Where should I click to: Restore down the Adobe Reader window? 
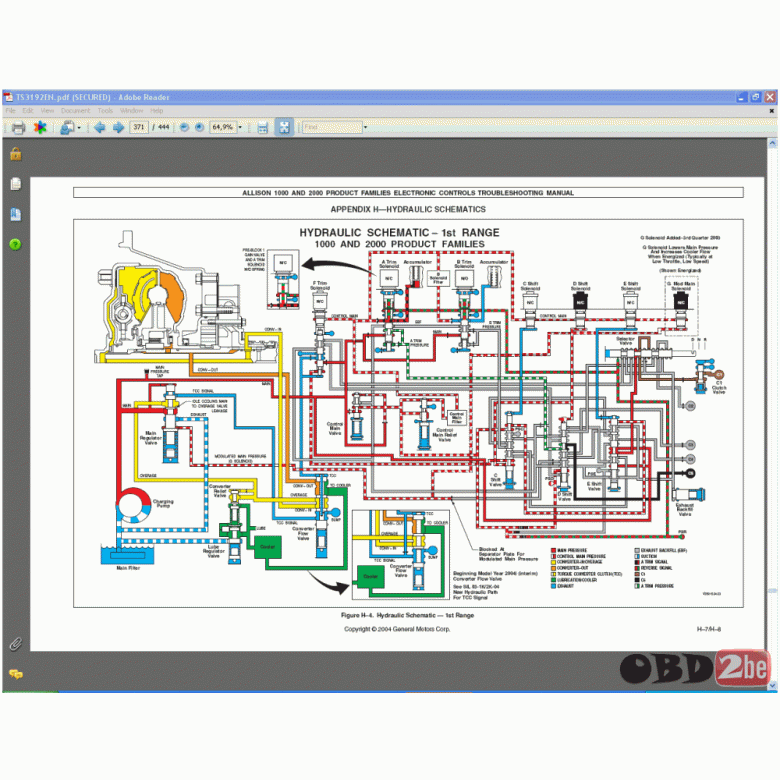(x=756, y=97)
